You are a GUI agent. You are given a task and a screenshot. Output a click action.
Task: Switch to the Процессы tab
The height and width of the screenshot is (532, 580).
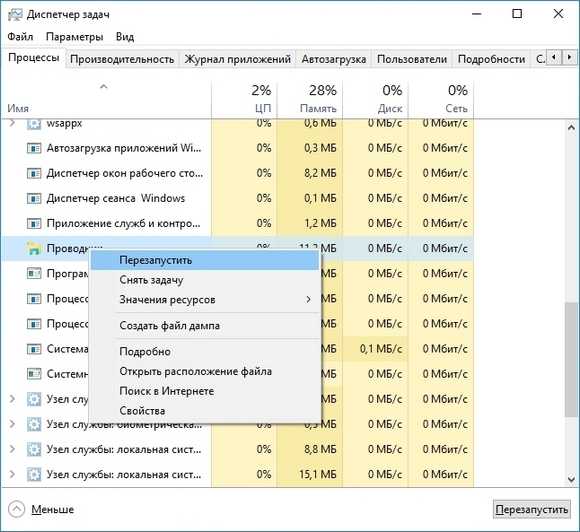(x=34, y=58)
